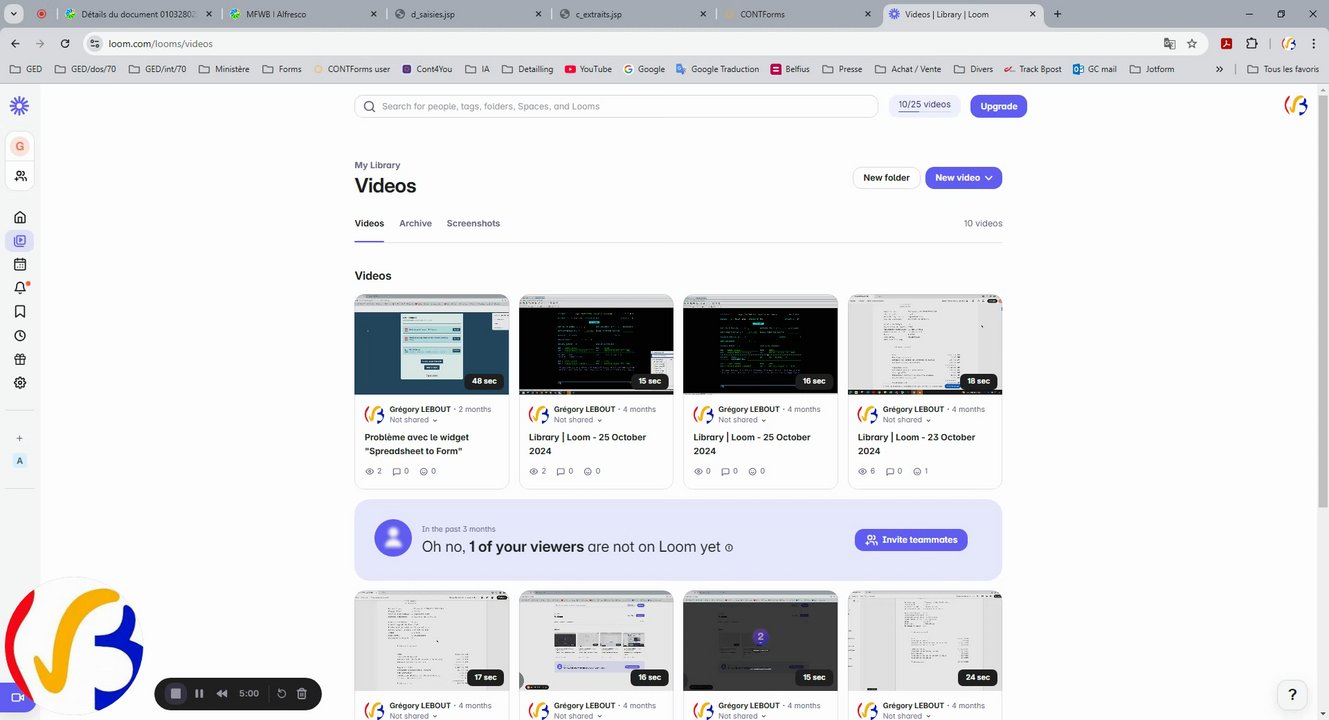1329x720 pixels.
Task: Click the profile avatar at top right of Loom page
Action: (x=1295, y=106)
